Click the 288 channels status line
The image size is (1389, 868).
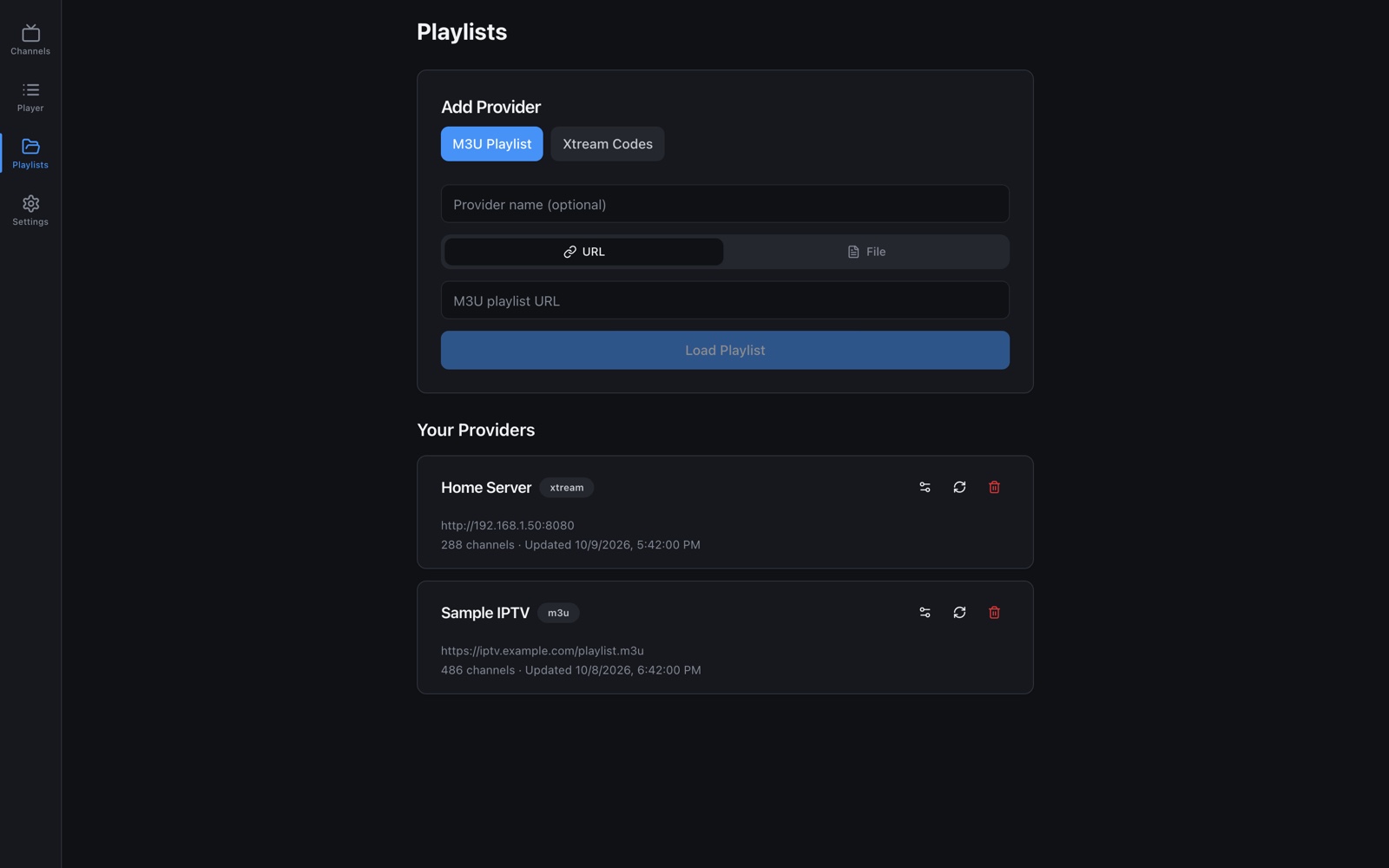click(x=570, y=545)
